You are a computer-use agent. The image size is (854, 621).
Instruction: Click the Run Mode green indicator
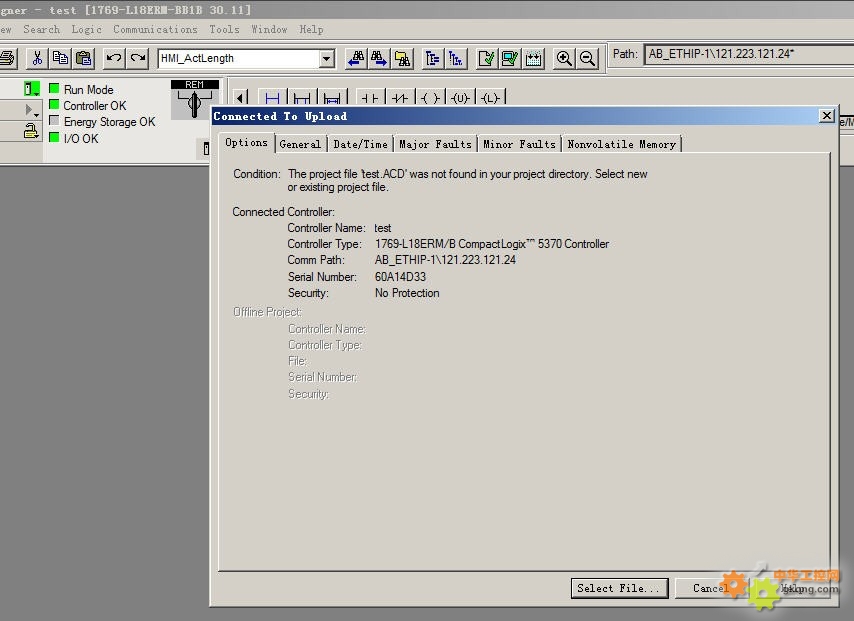(54, 88)
